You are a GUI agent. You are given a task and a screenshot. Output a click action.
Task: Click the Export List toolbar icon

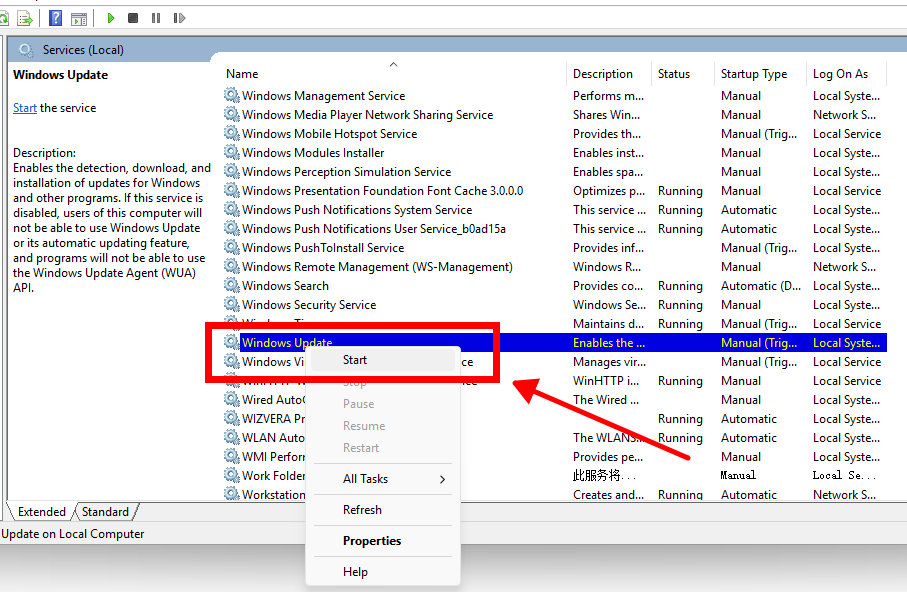click(x=25, y=18)
